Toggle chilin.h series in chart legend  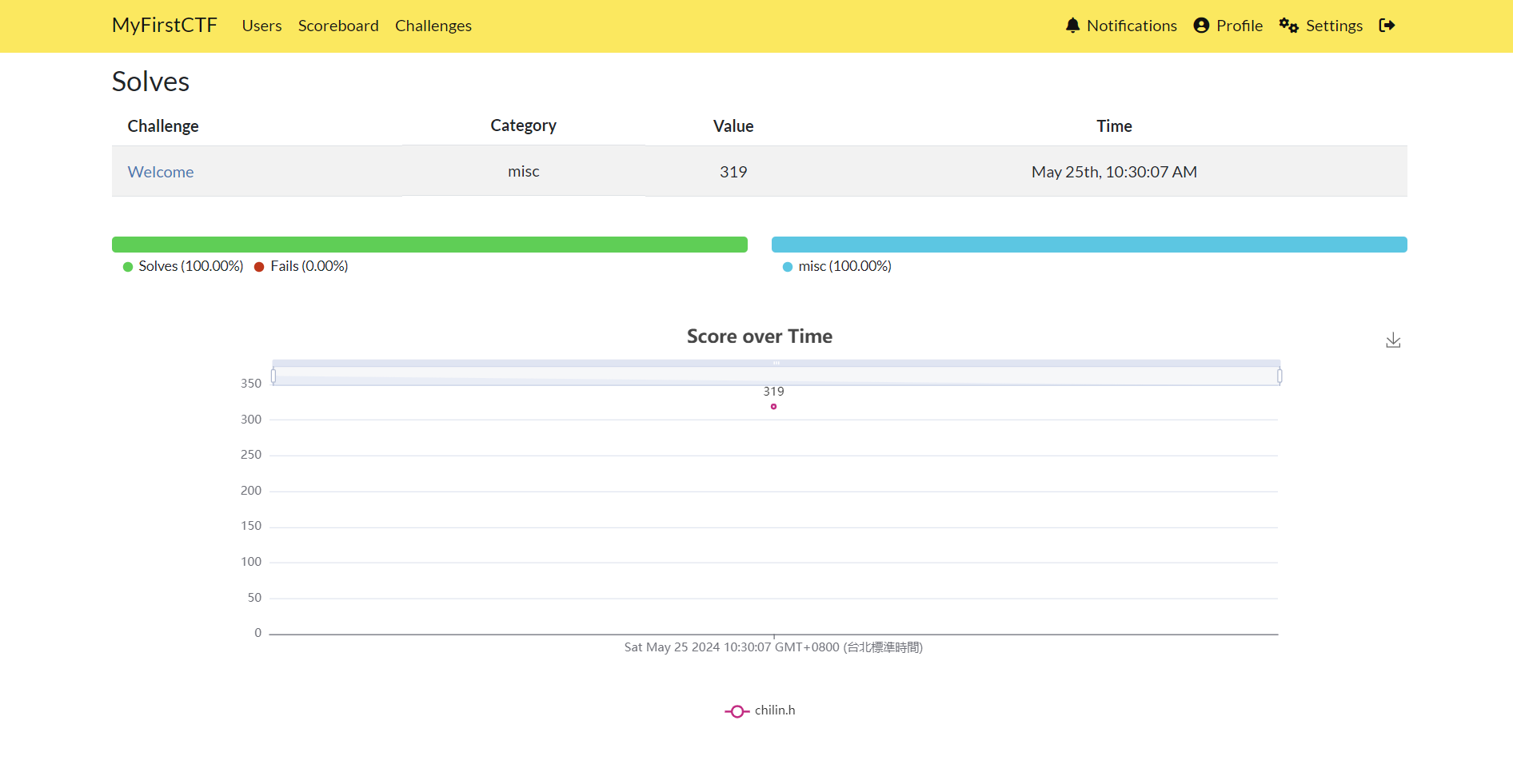coord(760,710)
